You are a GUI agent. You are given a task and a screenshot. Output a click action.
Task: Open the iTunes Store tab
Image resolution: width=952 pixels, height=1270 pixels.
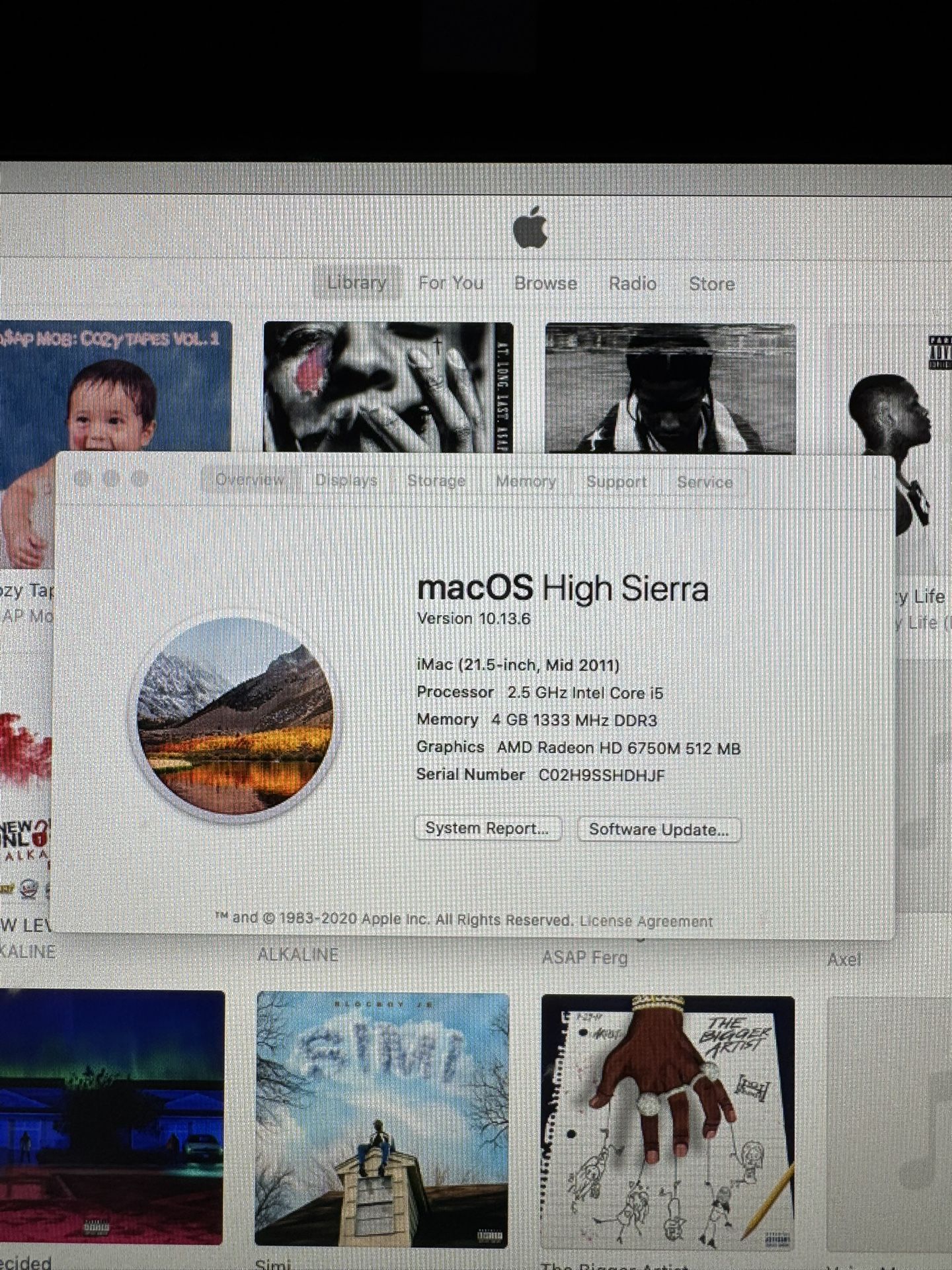[711, 284]
